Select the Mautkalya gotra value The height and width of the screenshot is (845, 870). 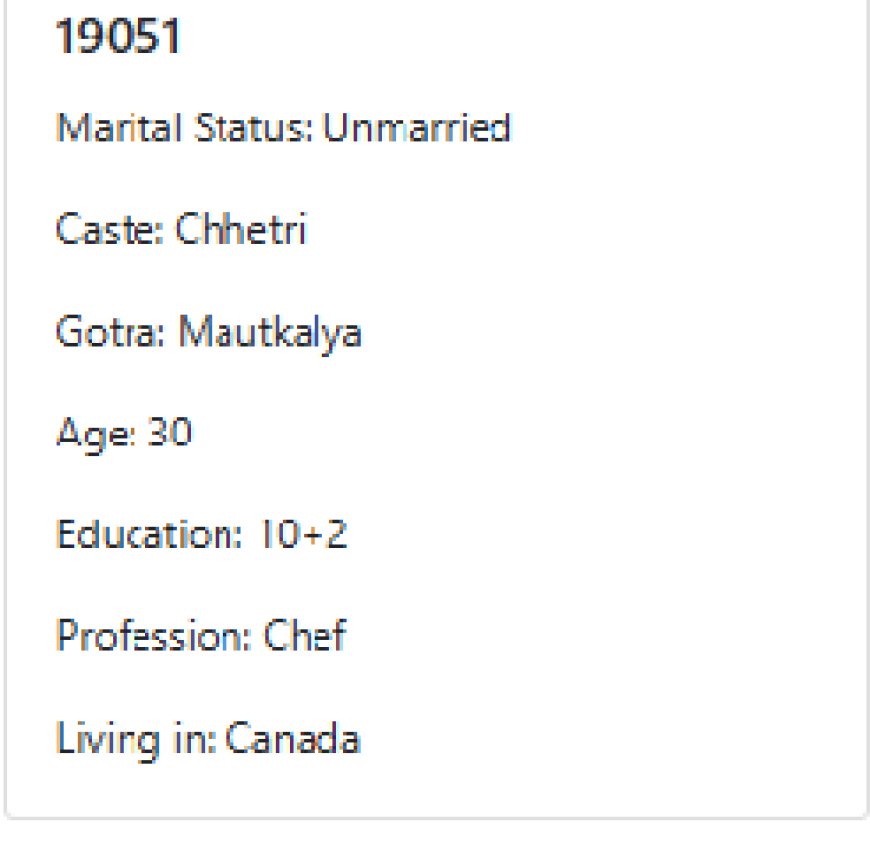(x=270, y=332)
